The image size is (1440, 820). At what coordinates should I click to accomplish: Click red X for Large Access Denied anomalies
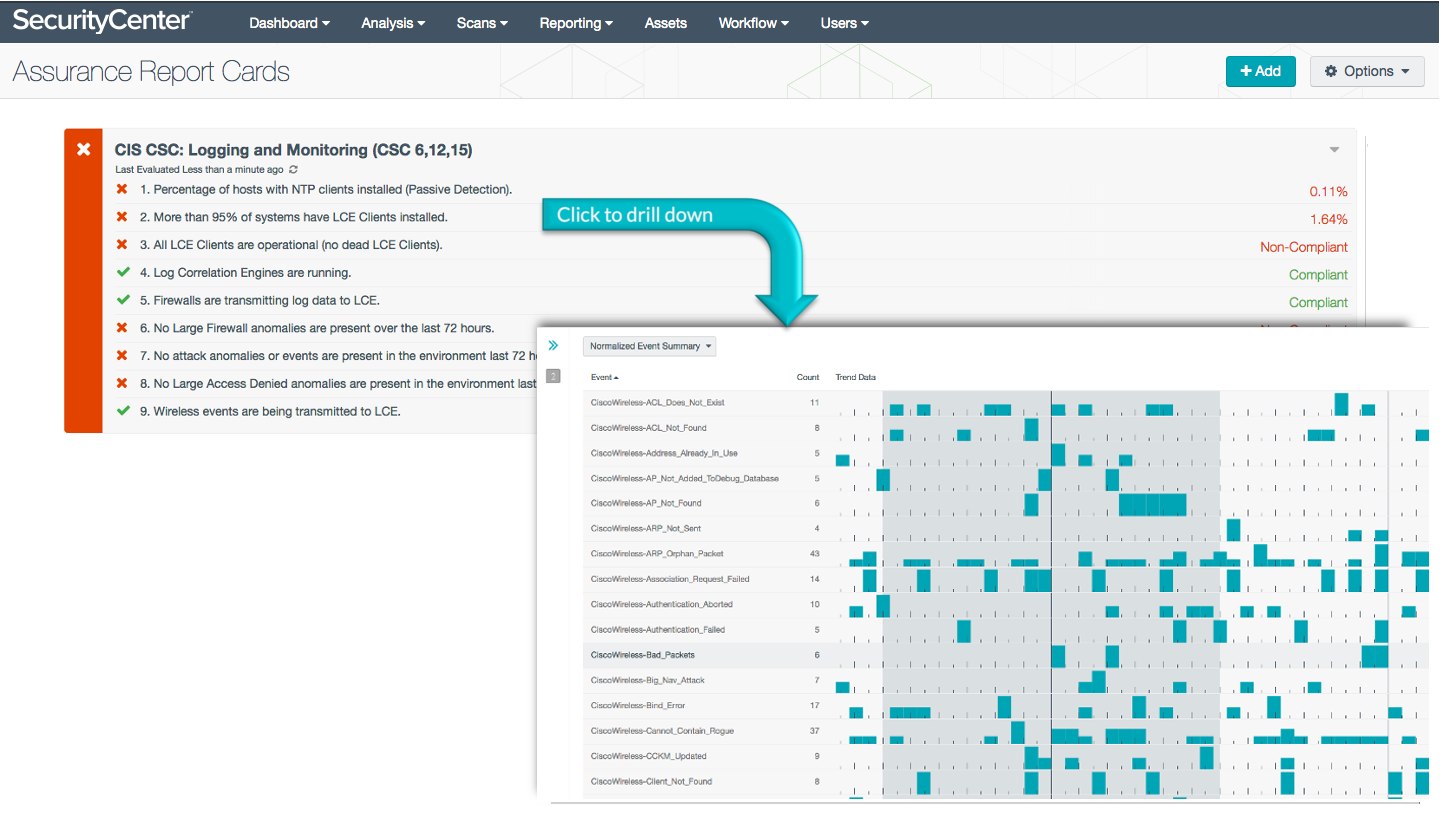[122, 383]
